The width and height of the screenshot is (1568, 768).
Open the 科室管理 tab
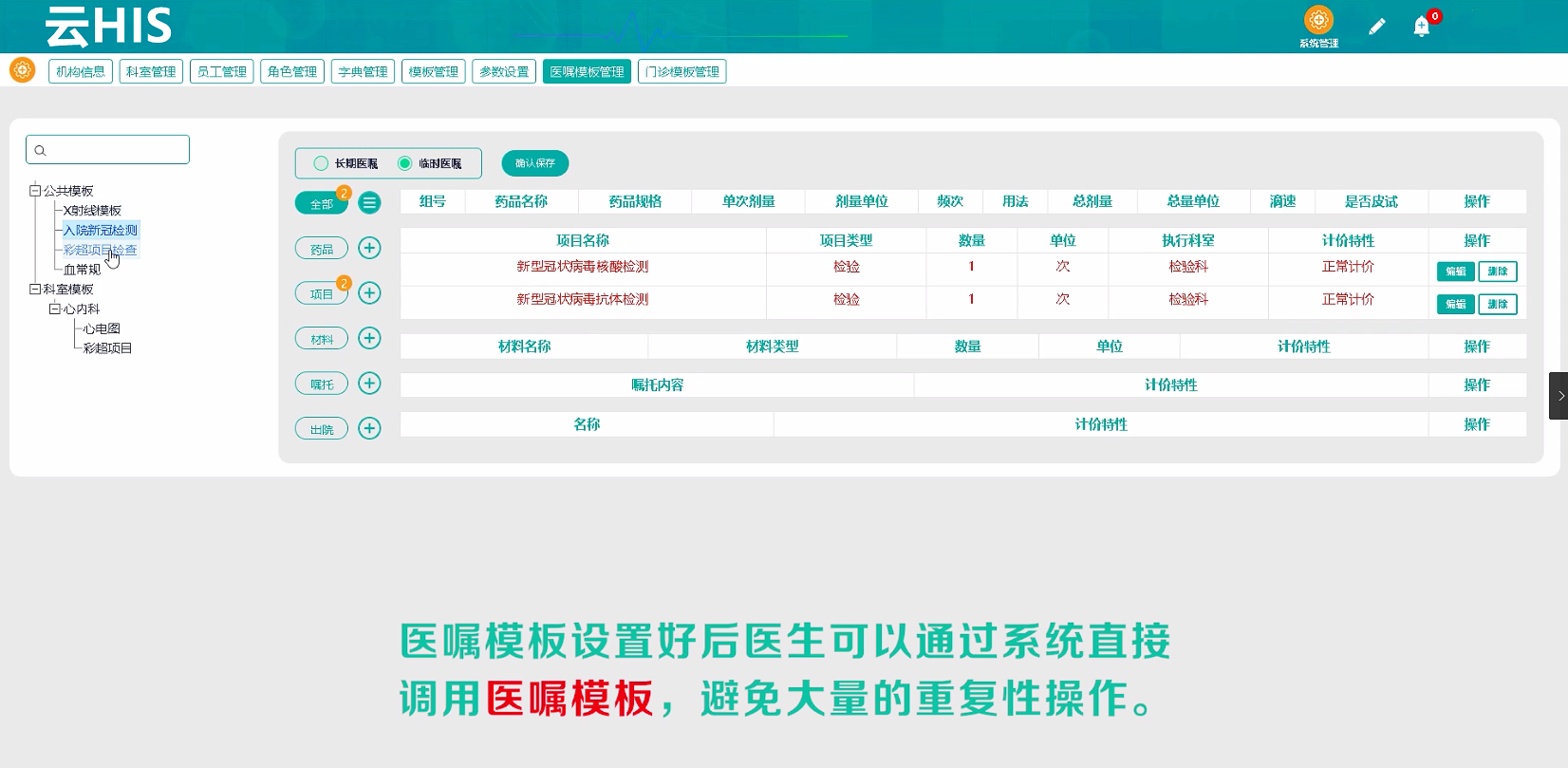(151, 71)
